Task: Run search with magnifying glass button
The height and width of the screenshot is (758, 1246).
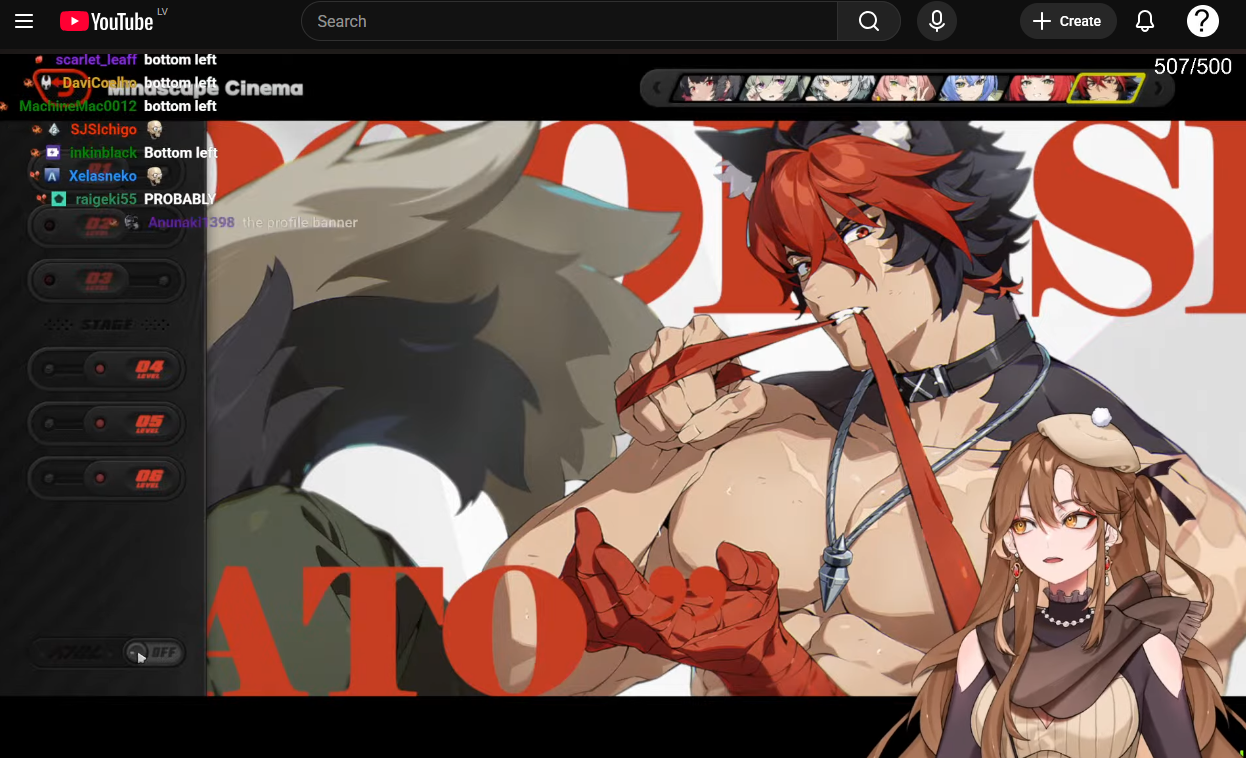Action: [x=869, y=21]
